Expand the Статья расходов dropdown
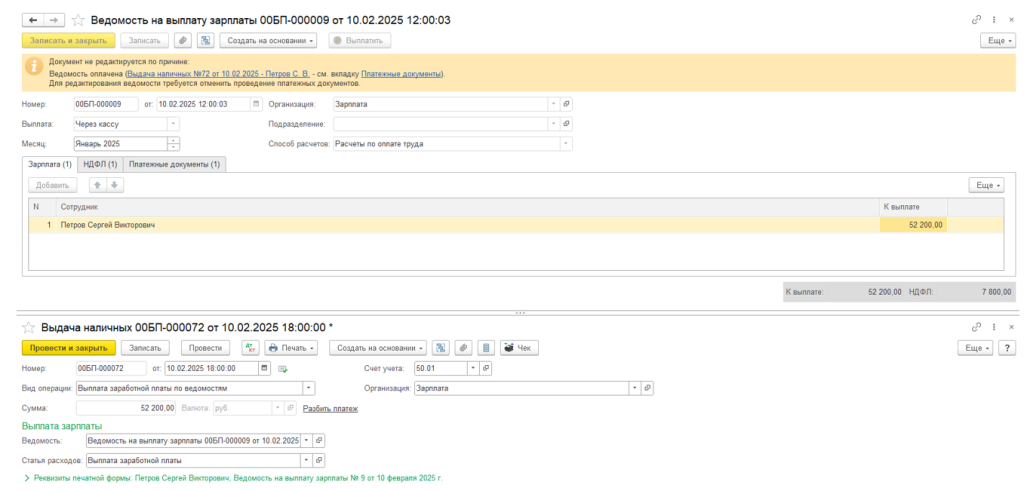Screen dimensions: 1024x491 tap(307, 460)
